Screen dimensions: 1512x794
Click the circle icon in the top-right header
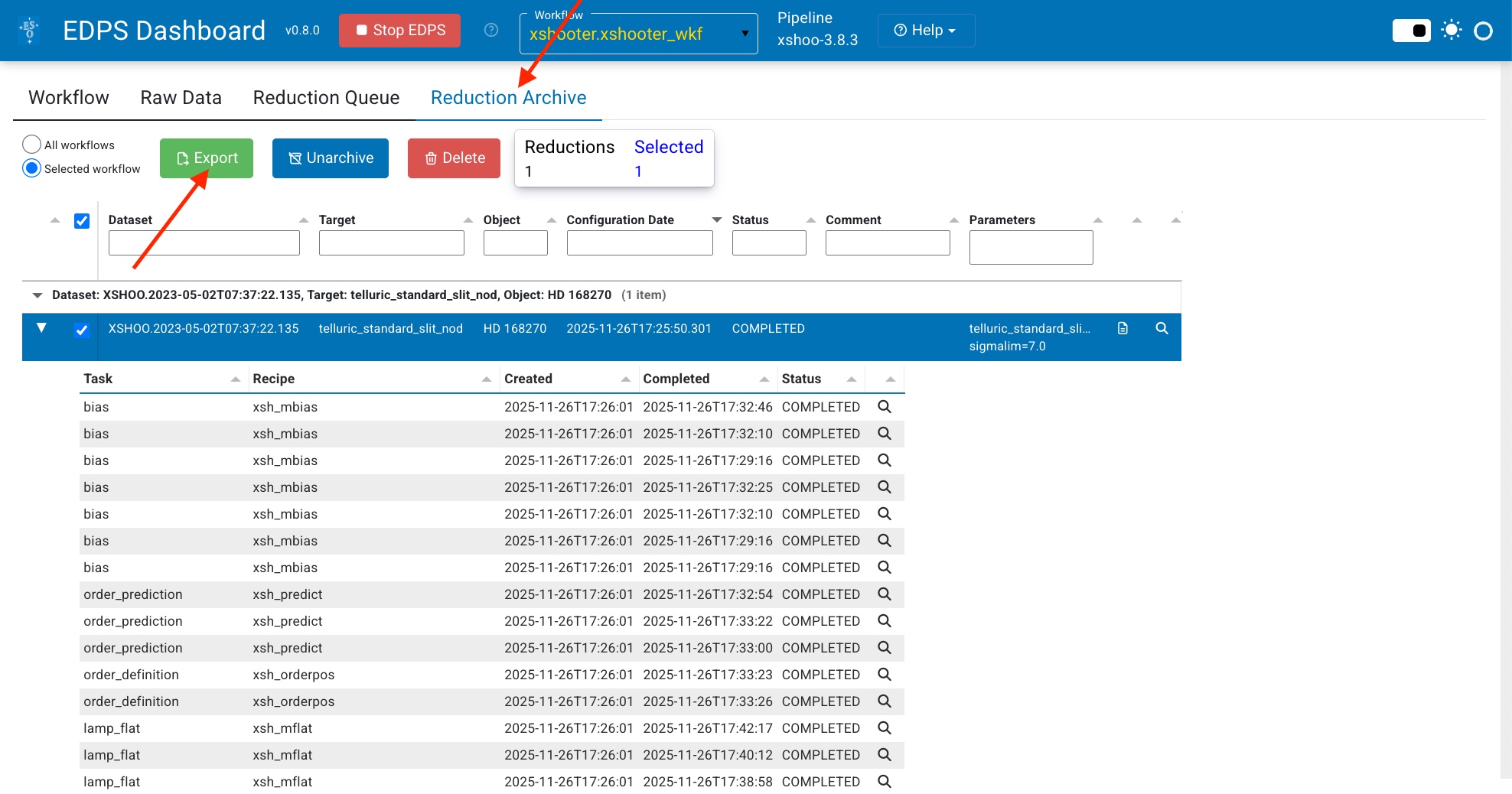[x=1483, y=31]
